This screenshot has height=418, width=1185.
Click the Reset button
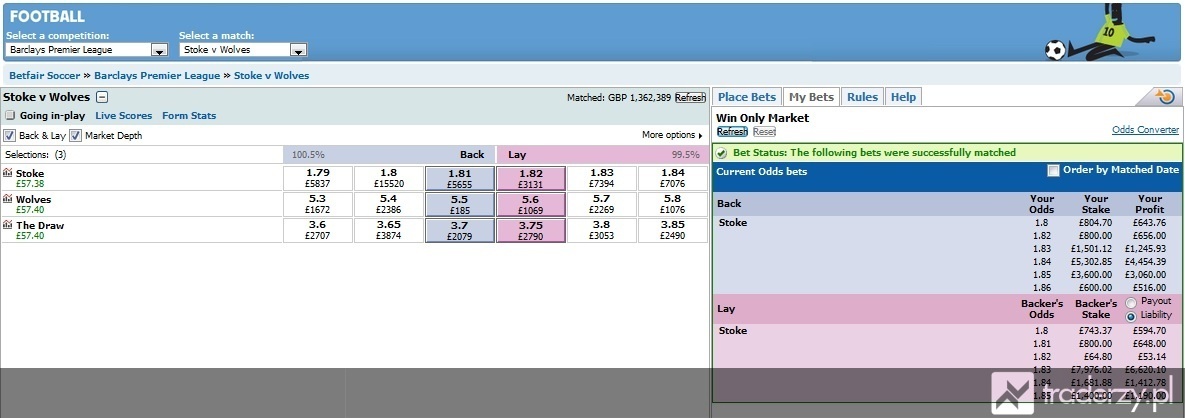764,132
